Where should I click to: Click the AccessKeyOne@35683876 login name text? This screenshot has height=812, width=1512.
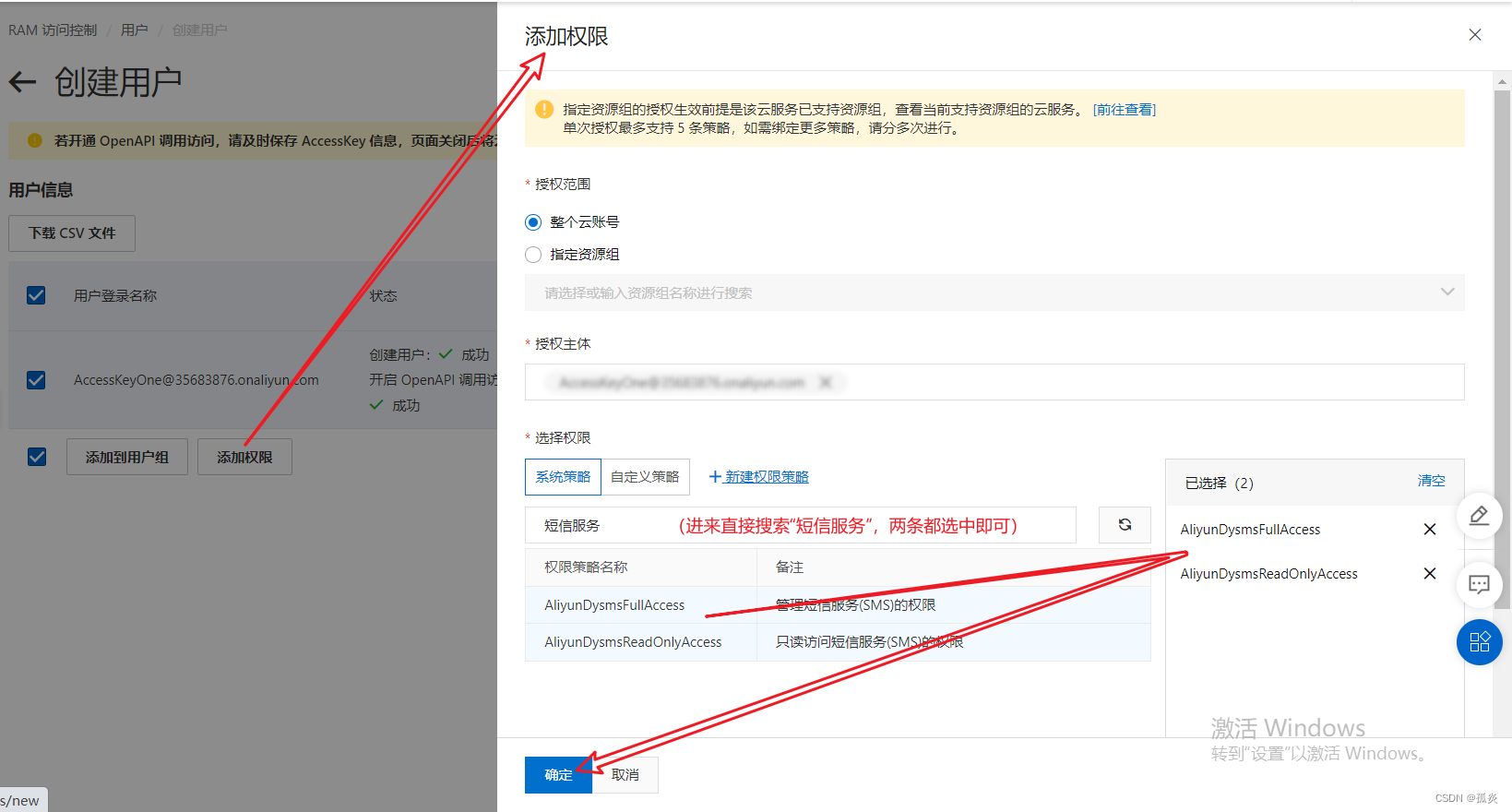coord(196,380)
